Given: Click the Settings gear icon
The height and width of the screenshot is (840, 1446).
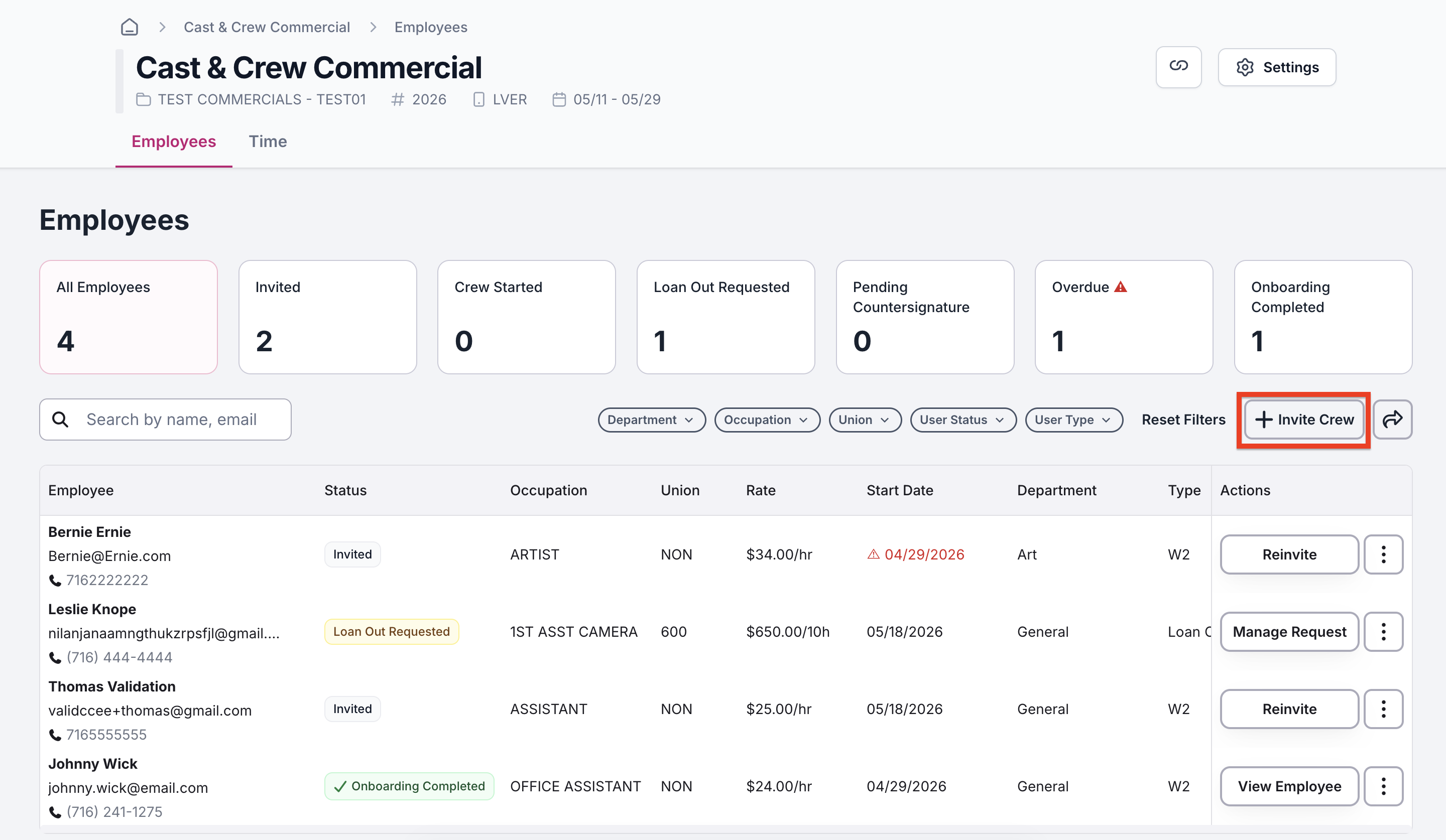Looking at the screenshot, I should (x=1245, y=67).
